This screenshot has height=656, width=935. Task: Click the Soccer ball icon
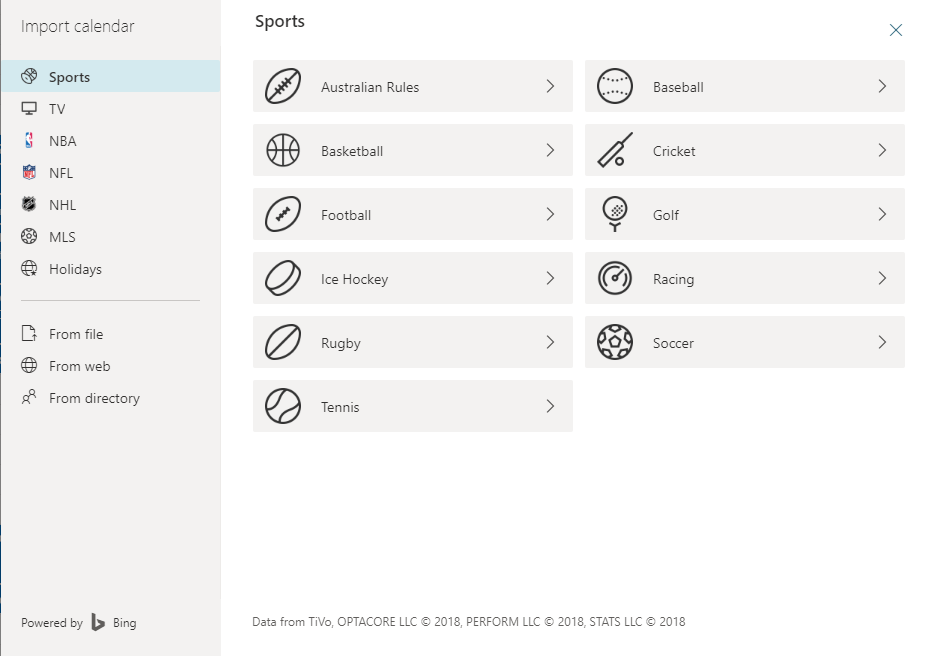point(615,342)
